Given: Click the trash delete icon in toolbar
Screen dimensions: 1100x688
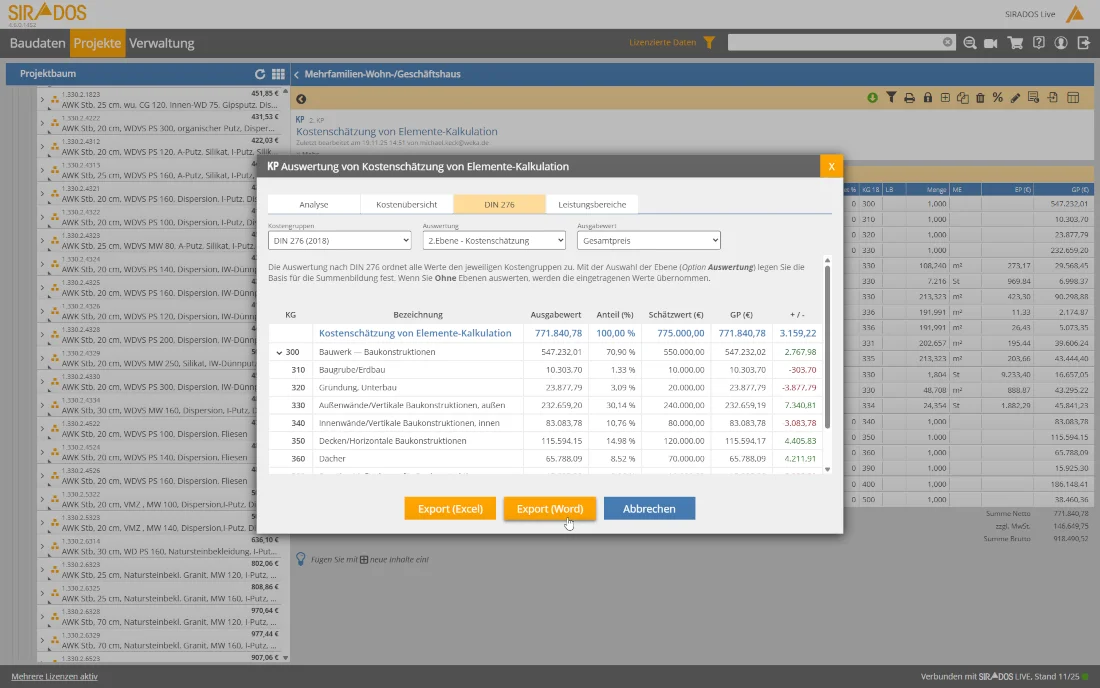Looking at the screenshot, I should pos(980,98).
